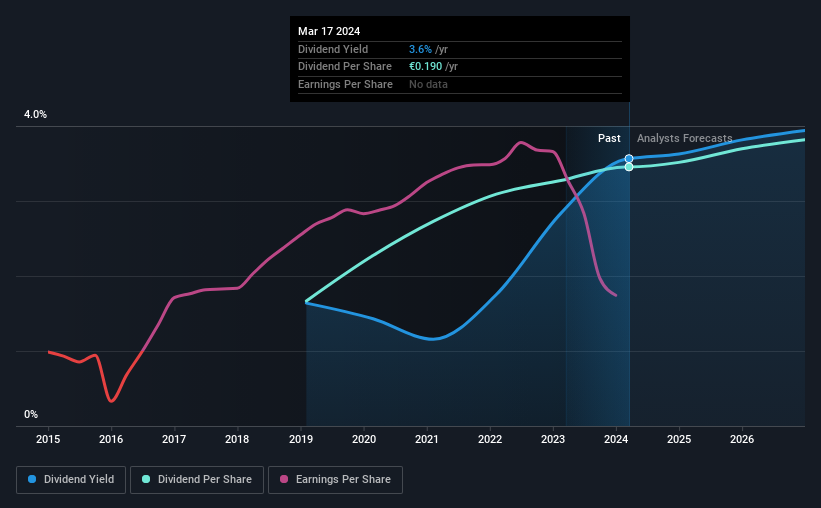This screenshot has width=821, height=508.
Task: Click the 2017 x-axis label
Action: tap(174, 439)
